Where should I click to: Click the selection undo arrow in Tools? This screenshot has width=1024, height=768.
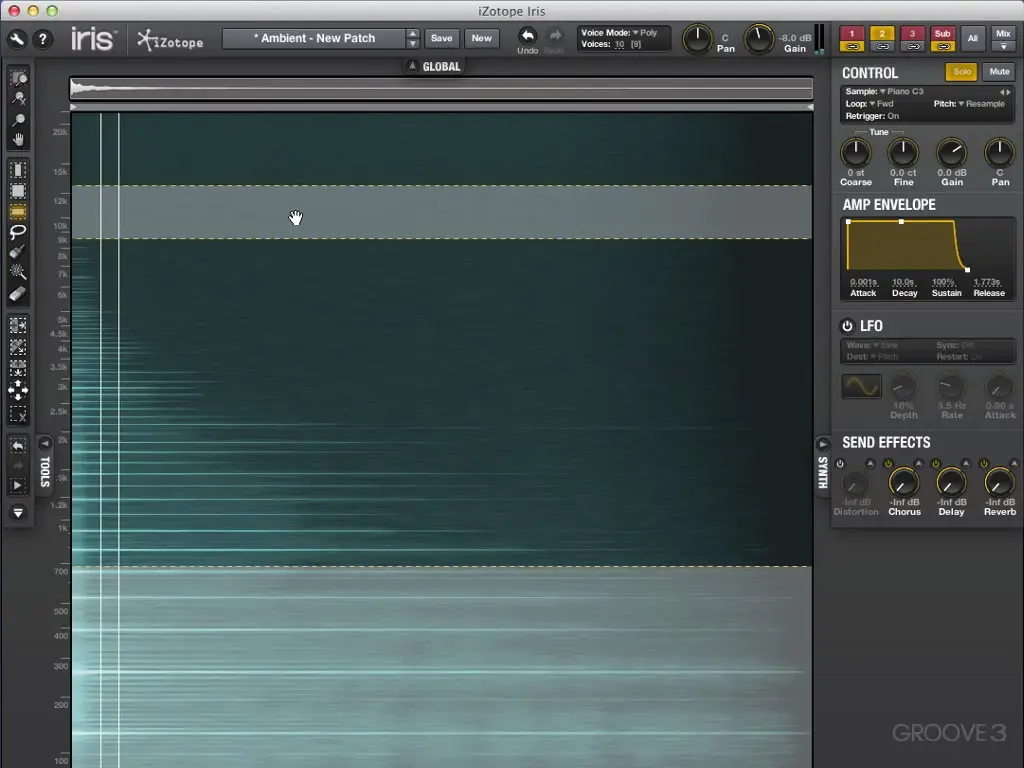(18, 445)
